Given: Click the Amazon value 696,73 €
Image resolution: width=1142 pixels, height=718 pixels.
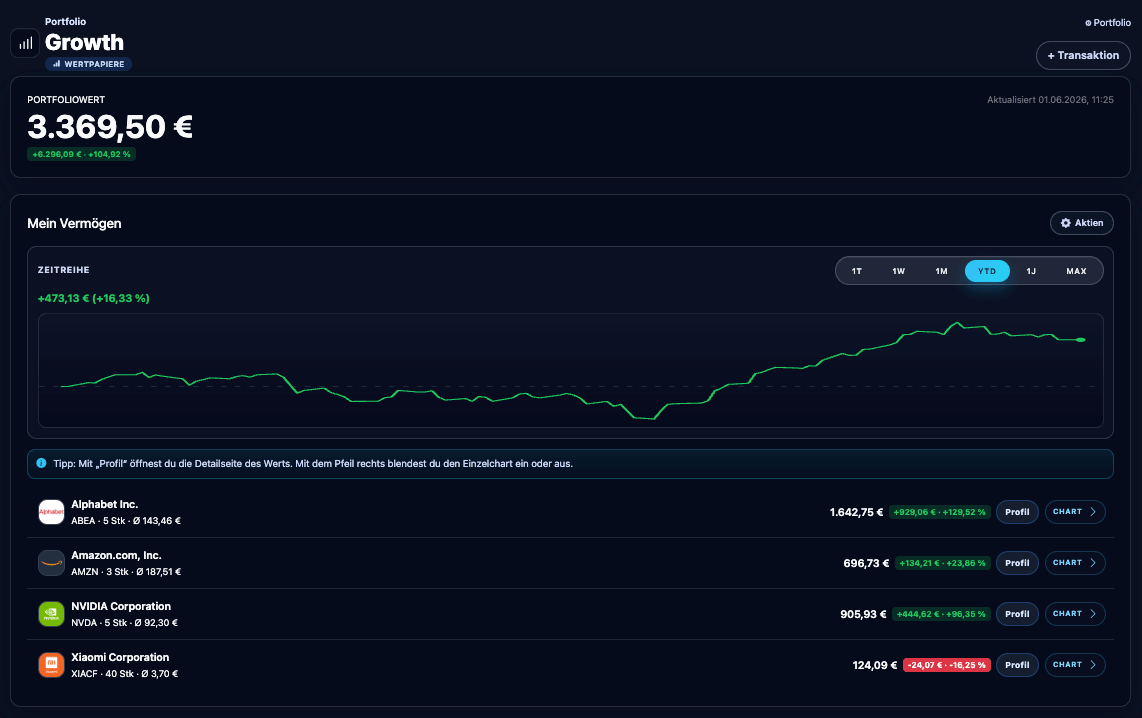Looking at the screenshot, I should click(x=866, y=563).
